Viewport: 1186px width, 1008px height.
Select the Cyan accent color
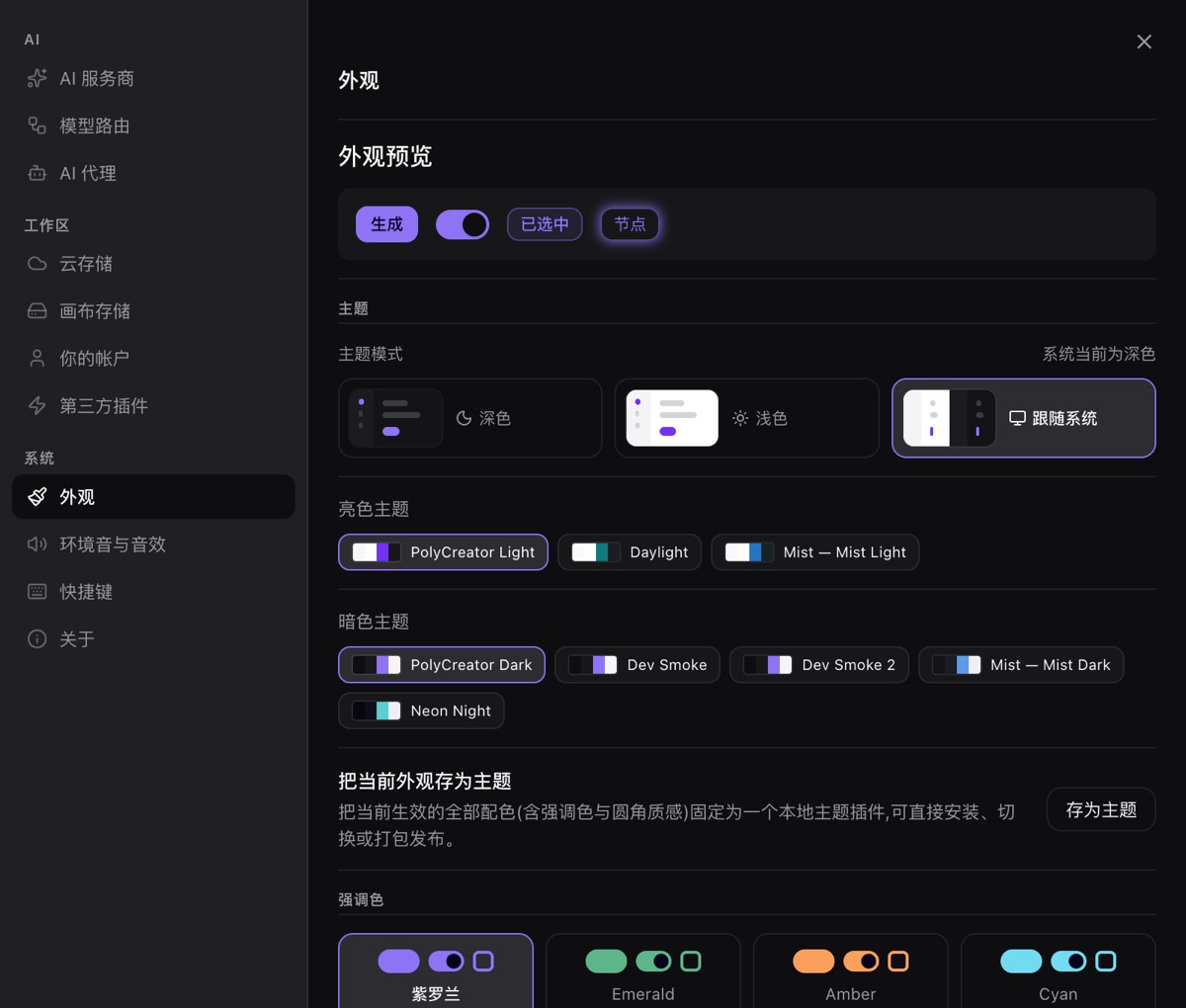[1059, 971]
